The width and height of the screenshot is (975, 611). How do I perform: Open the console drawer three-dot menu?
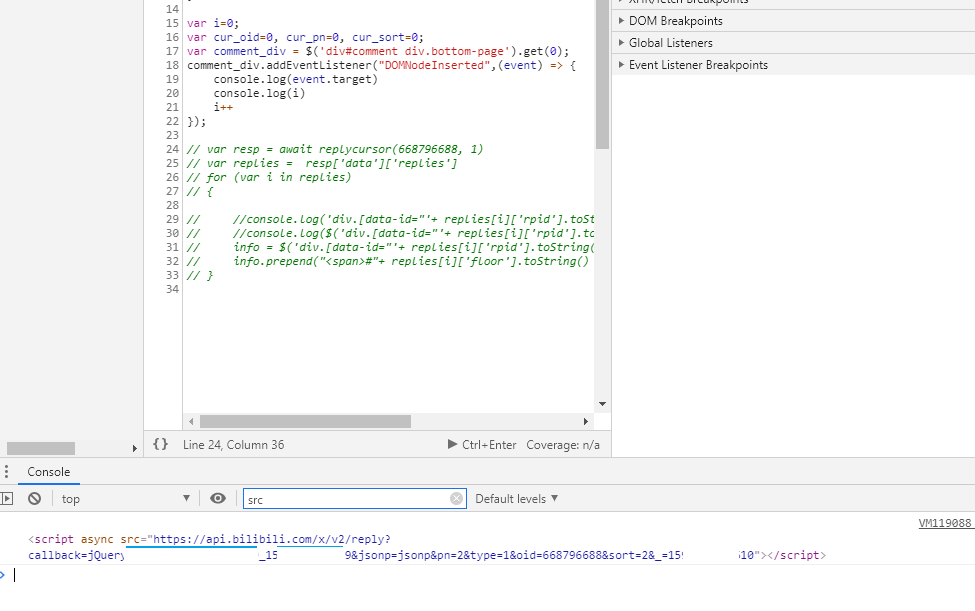click(x=6, y=472)
